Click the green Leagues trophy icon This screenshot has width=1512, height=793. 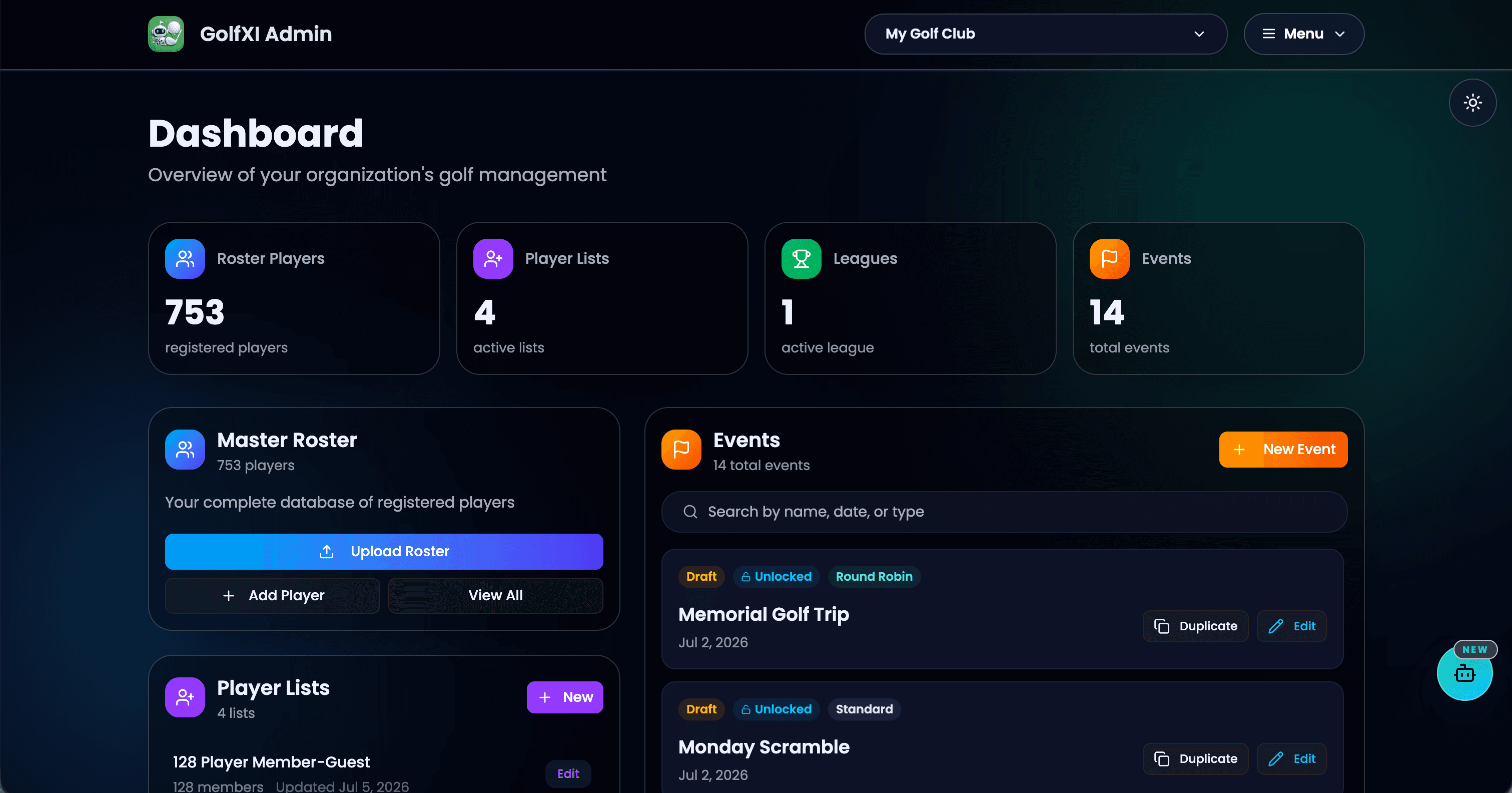pyautogui.click(x=801, y=258)
